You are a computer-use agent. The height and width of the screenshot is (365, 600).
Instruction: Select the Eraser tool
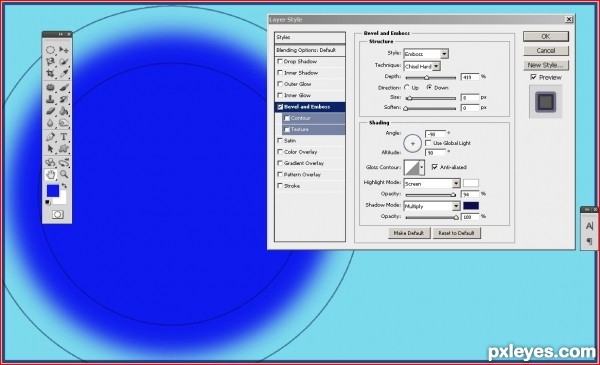click(x=50, y=111)
